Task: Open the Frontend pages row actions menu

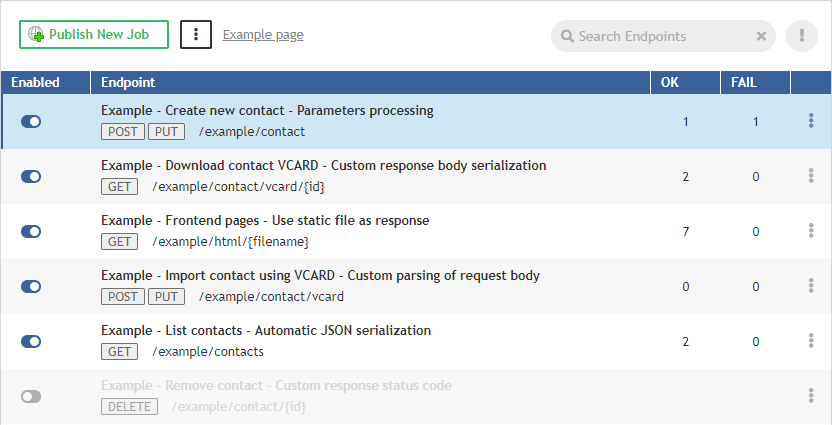Action: point(811,231)
